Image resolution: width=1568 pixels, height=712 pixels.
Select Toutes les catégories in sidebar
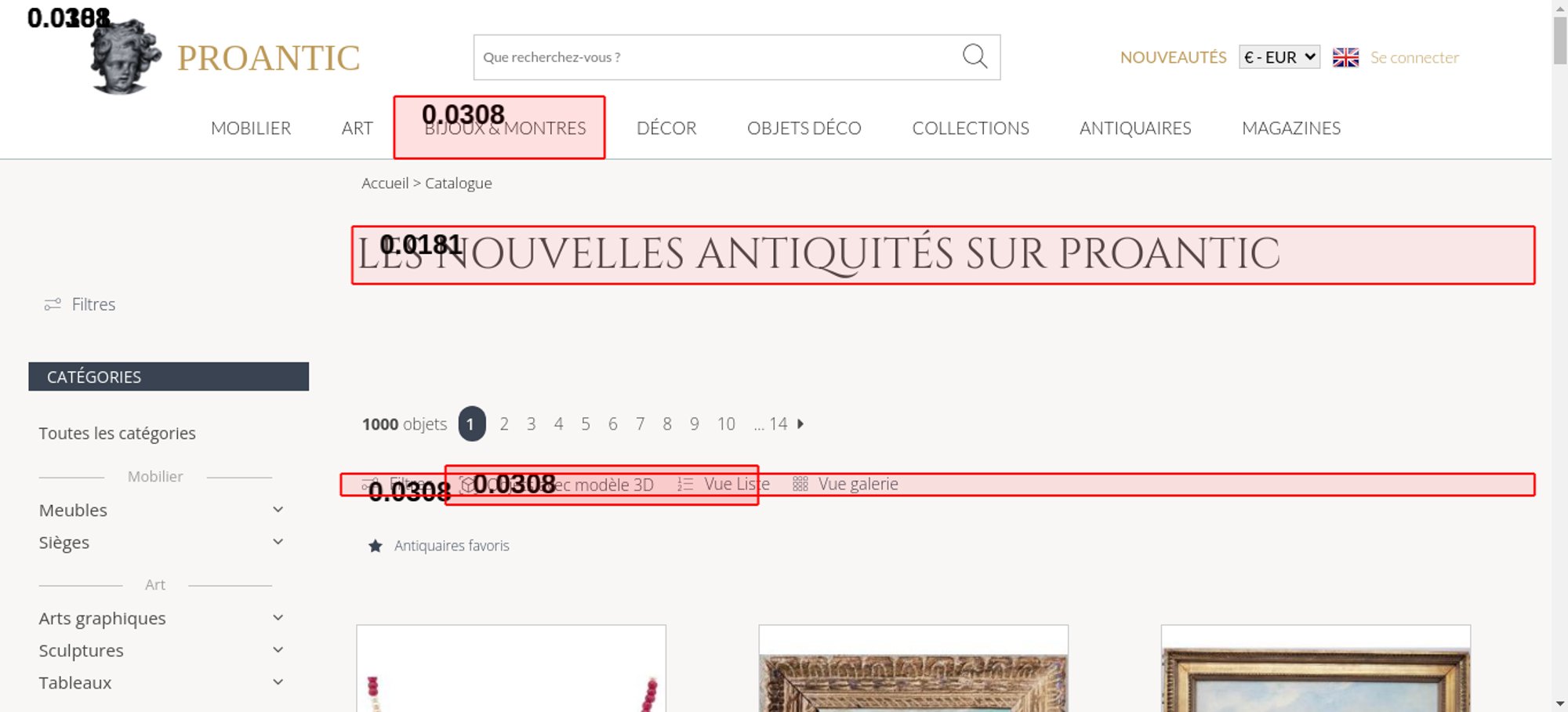pyautogui.click(x=118, y=434)
